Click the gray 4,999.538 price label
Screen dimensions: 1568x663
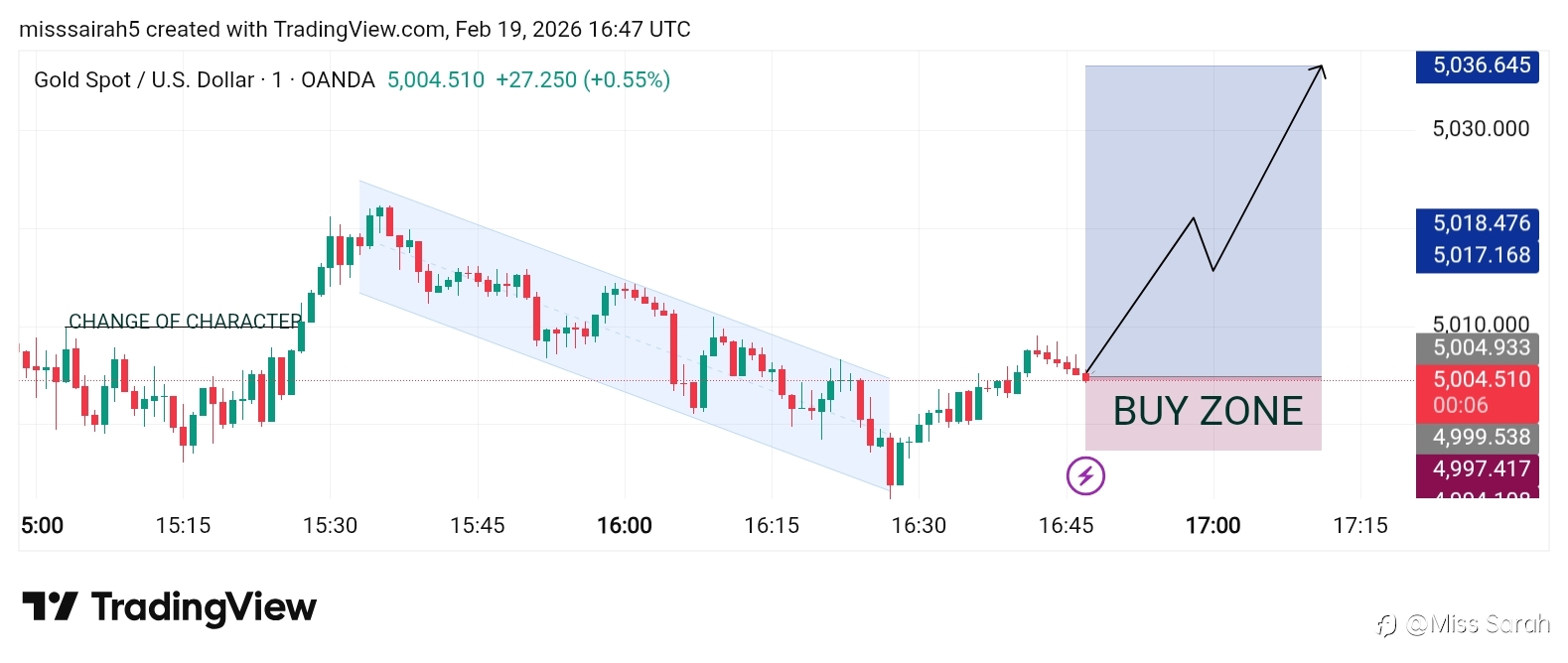(x=1477, y=437)
